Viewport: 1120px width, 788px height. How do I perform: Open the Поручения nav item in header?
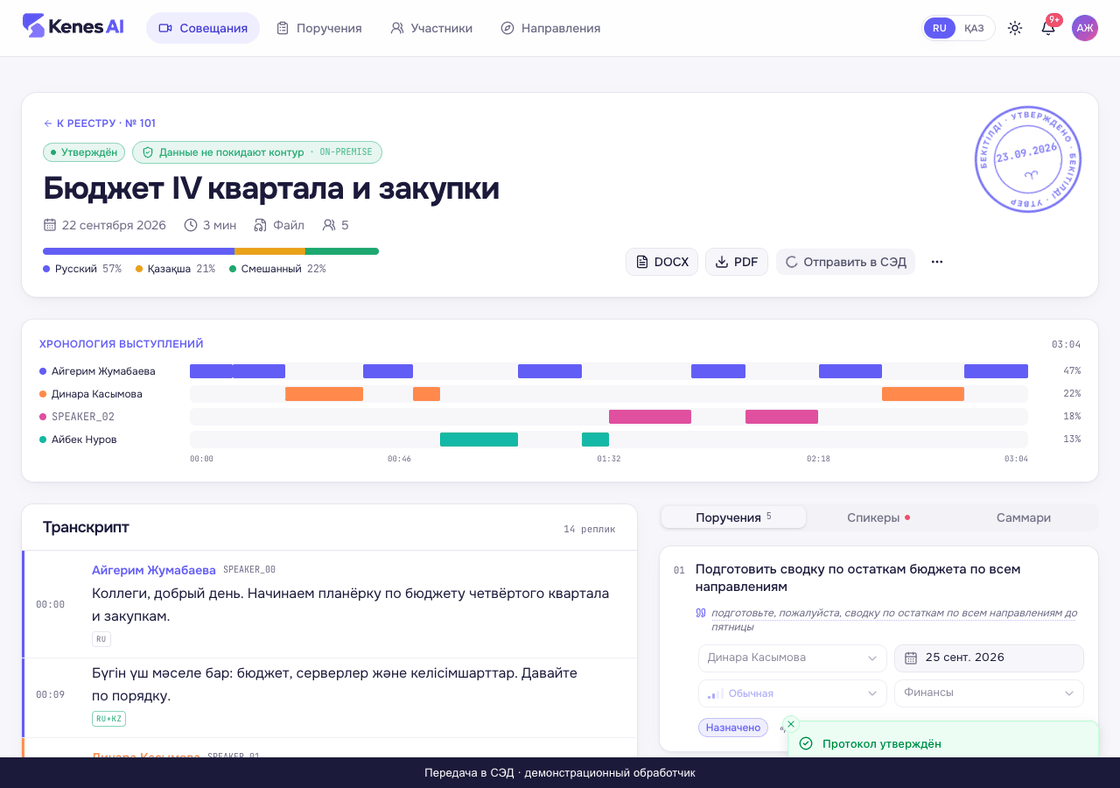[x=319, y=28]
